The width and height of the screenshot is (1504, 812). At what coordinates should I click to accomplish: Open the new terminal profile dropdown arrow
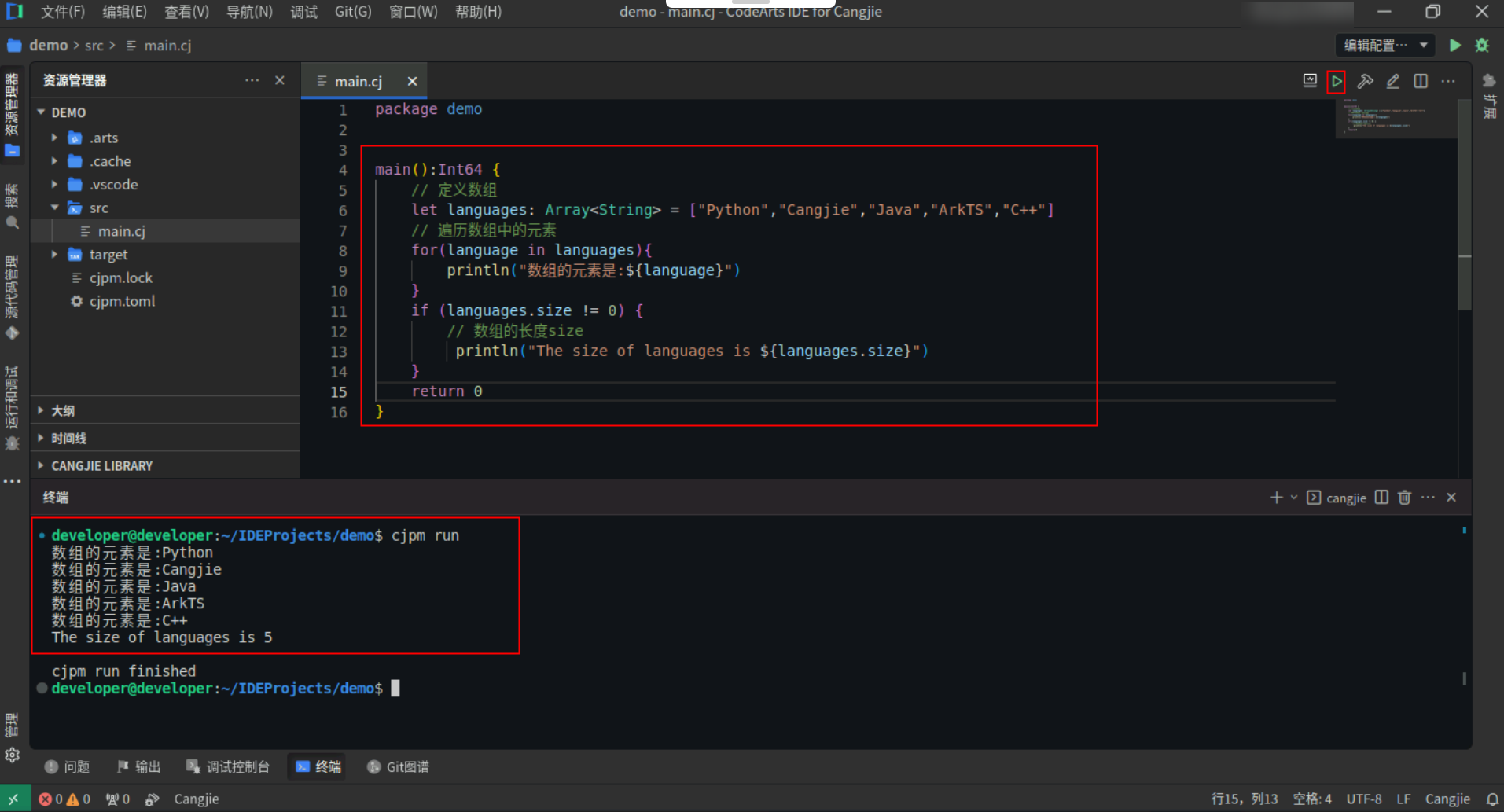[1294, 498]
